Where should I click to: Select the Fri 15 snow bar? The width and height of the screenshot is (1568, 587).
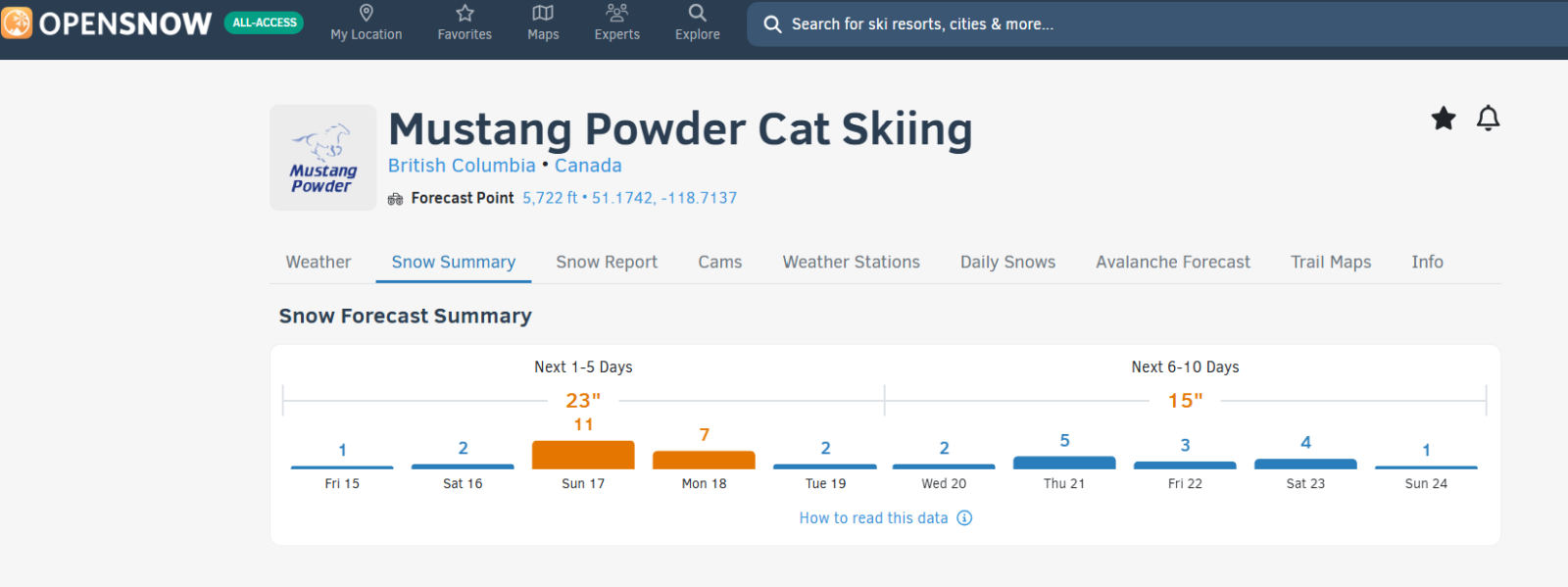(x=342, y=467)
